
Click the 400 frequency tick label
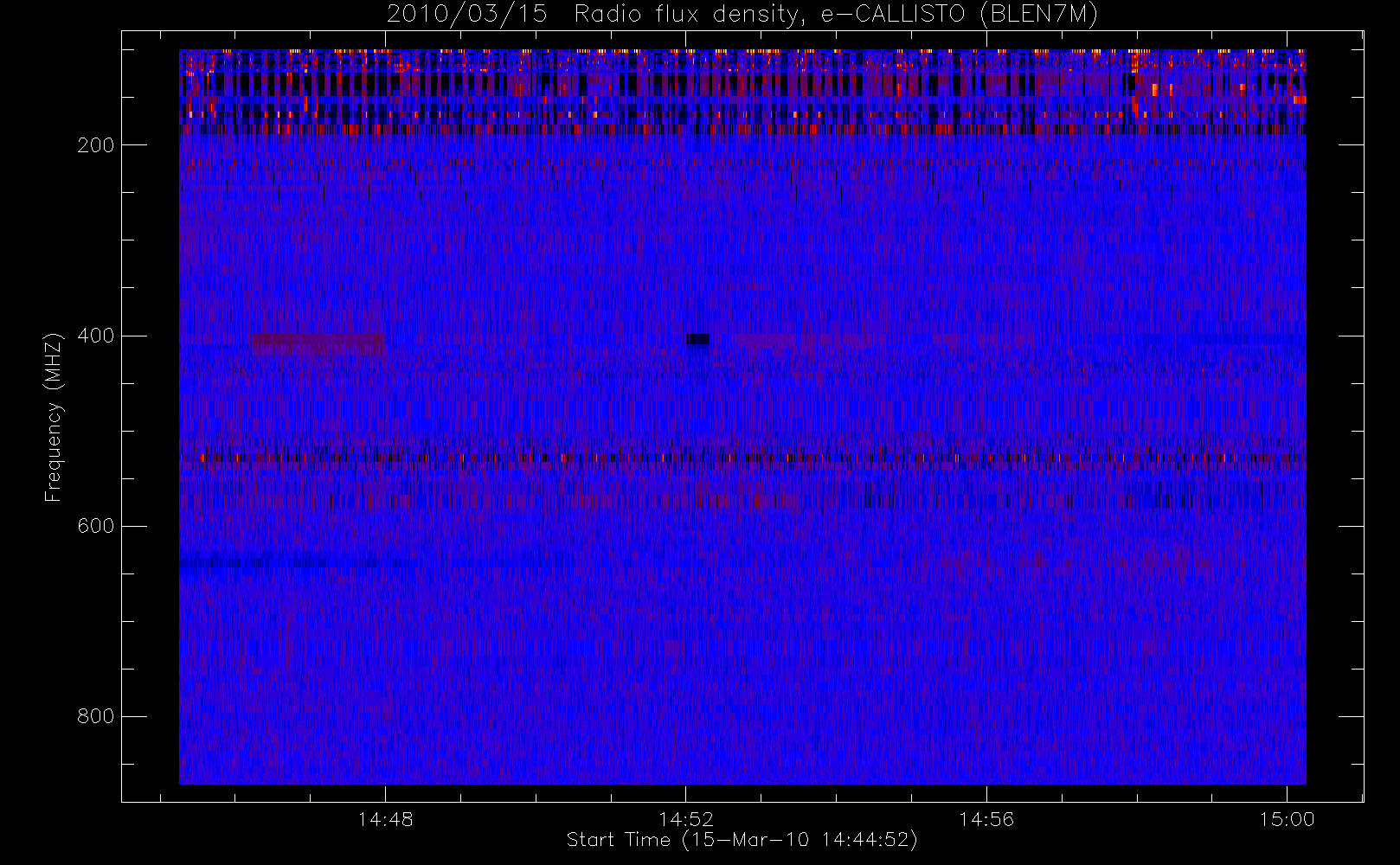click(x=95, y=336)
